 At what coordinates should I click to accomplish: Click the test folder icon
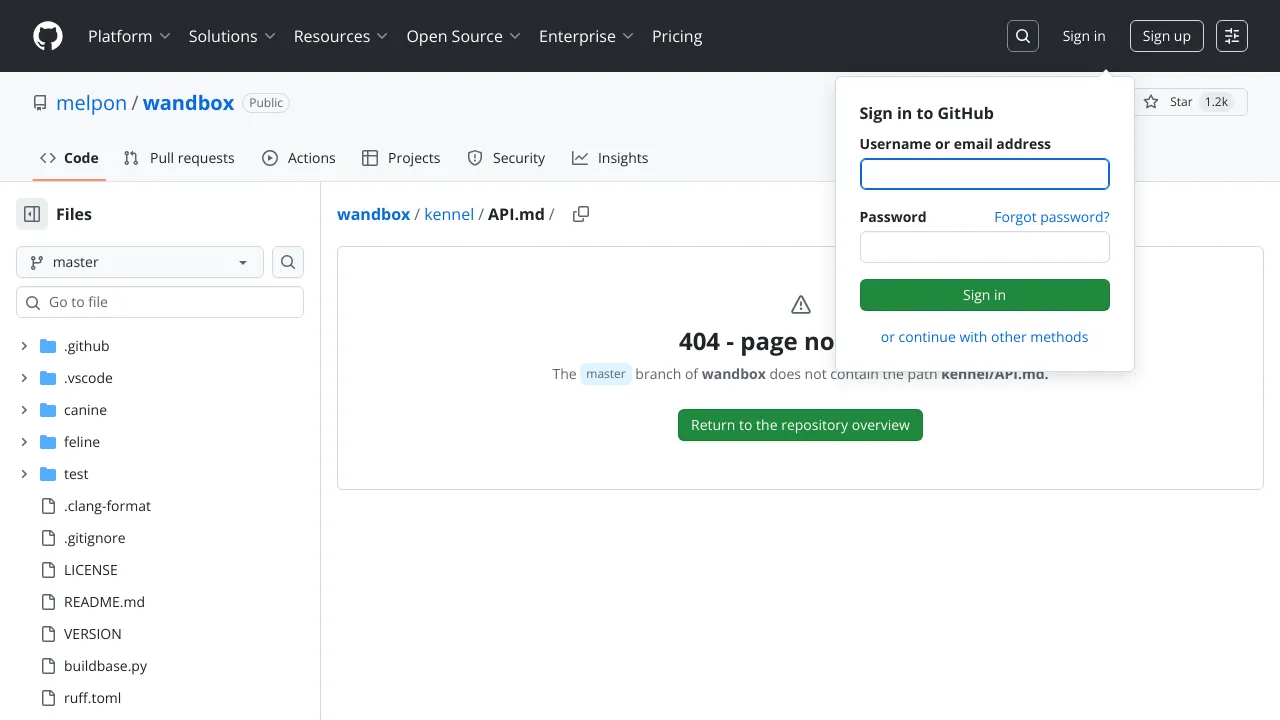point(48,474)
